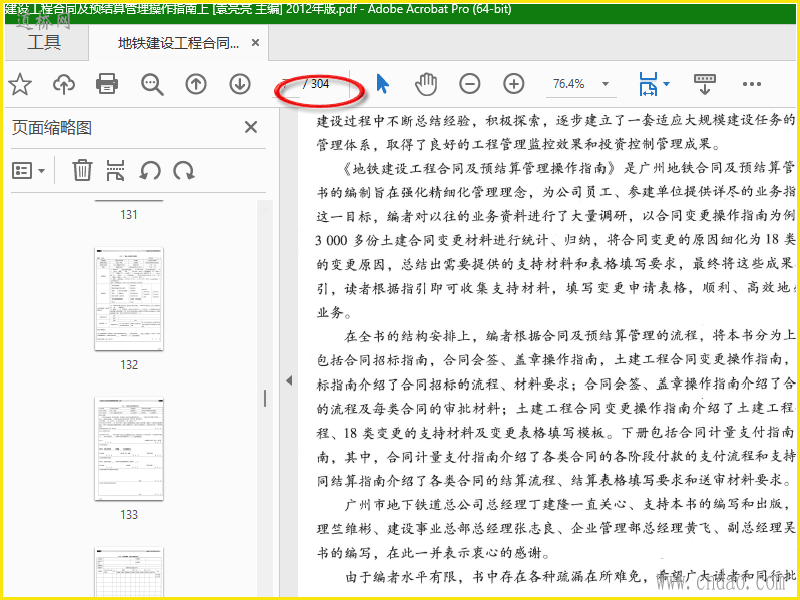Click the 133 page label
Screen dimensions: 800x600
[x=129, y=515]
